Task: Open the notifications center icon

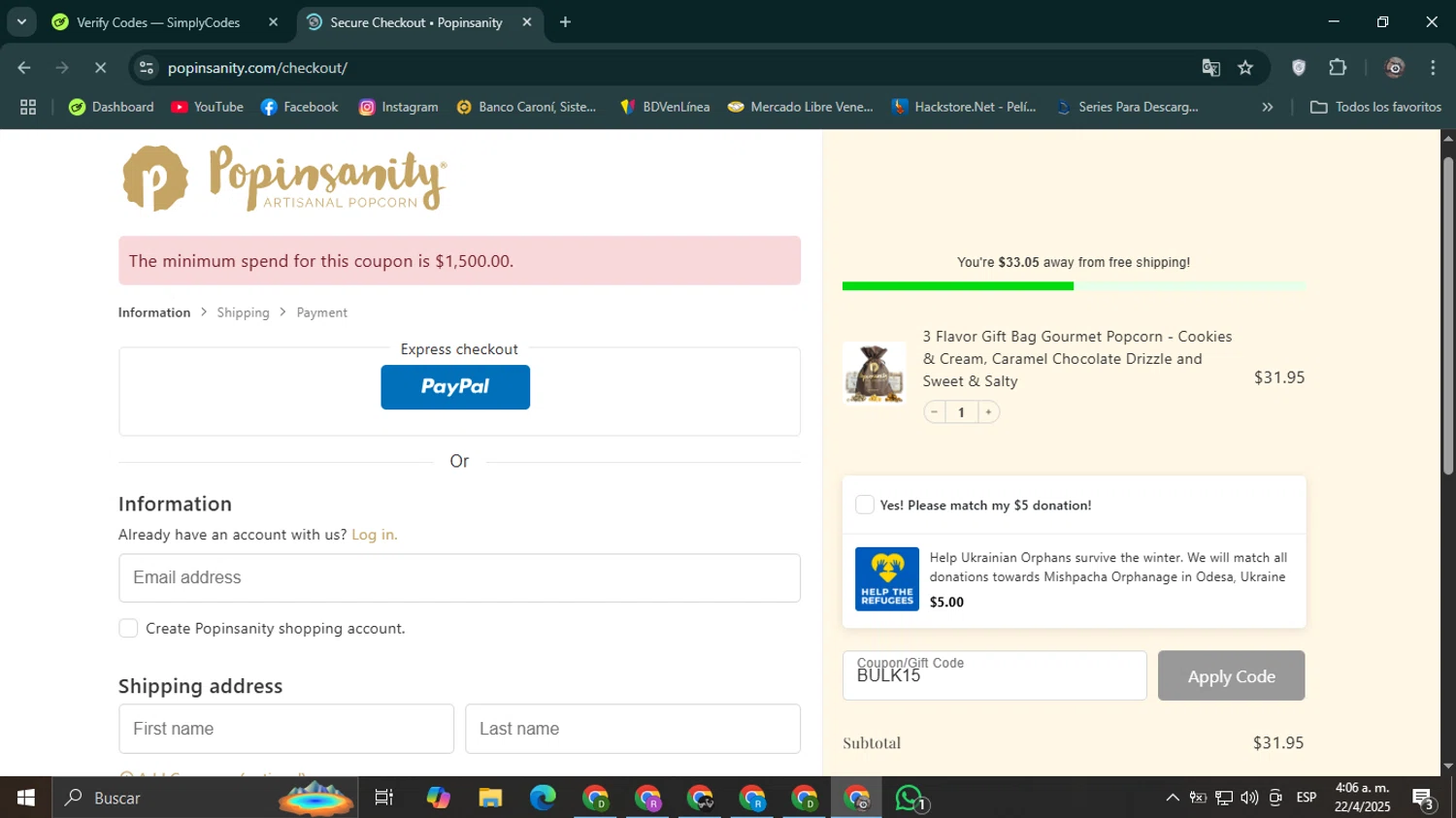Action: tap(1424, 799)
